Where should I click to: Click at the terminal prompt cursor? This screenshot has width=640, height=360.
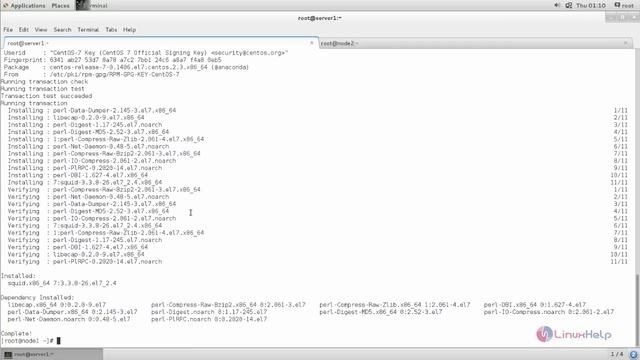tap(58, 341)
